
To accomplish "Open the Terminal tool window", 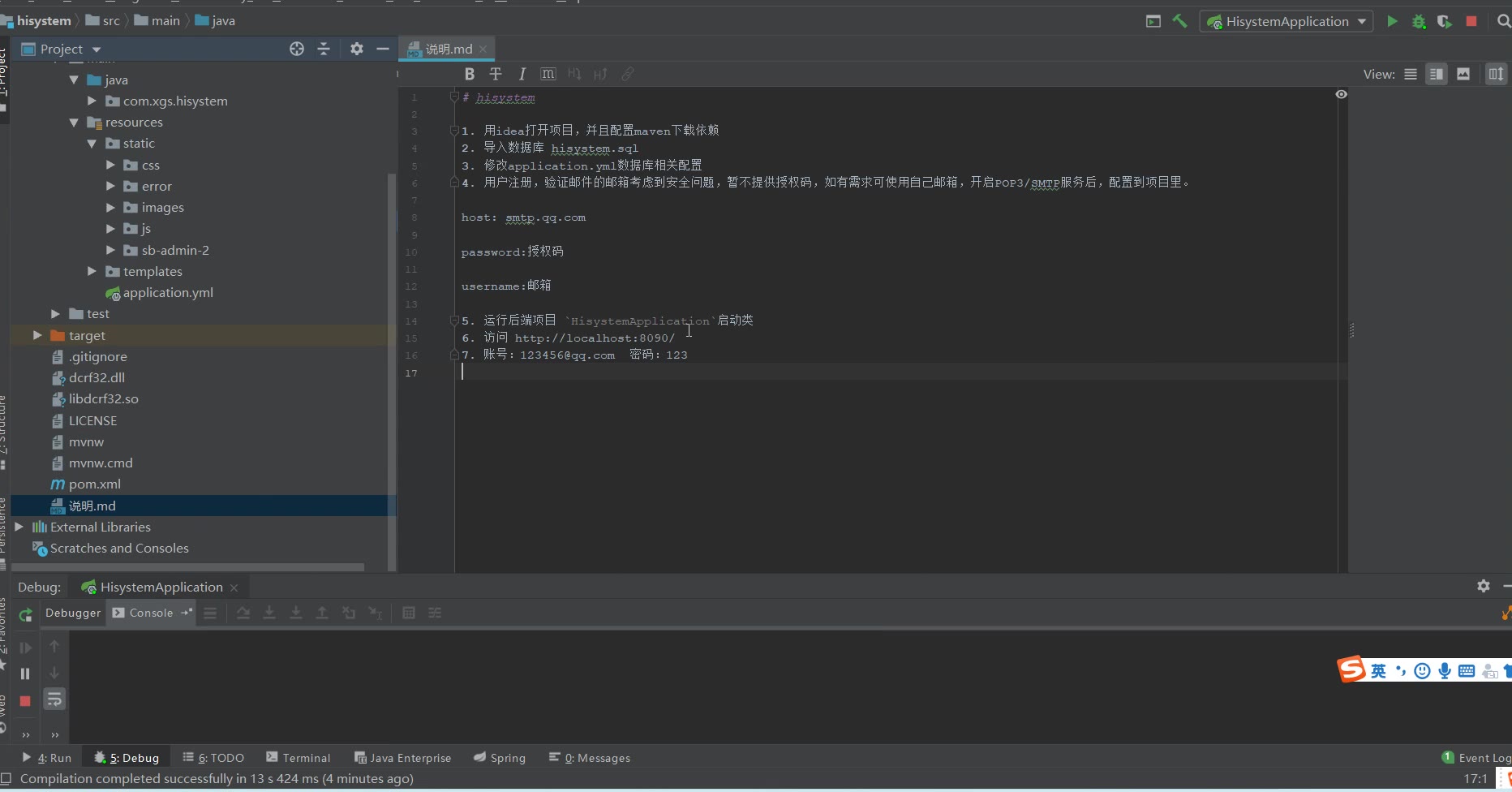I will coord(298,758).
